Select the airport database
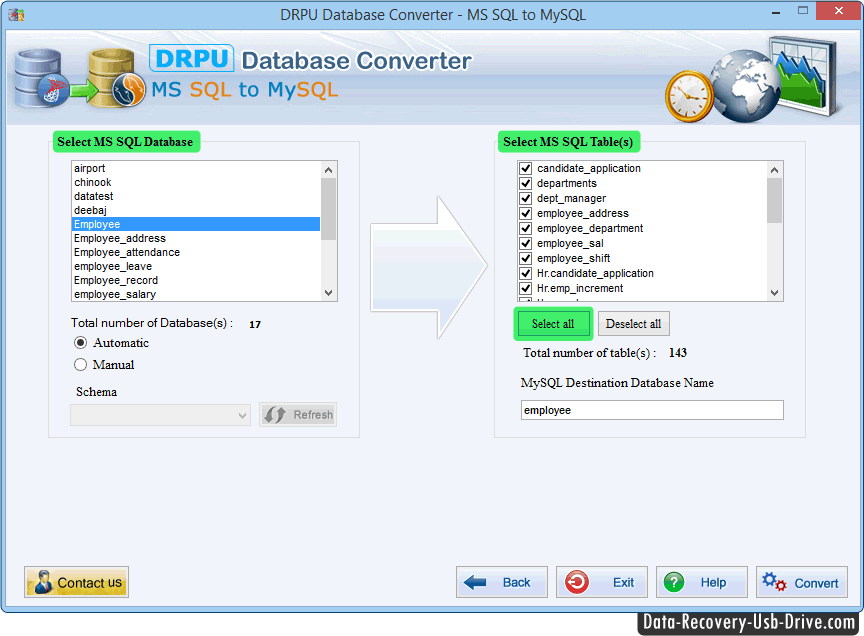Image resolution: width=864 pixels, height=636 pixels. 196,168
